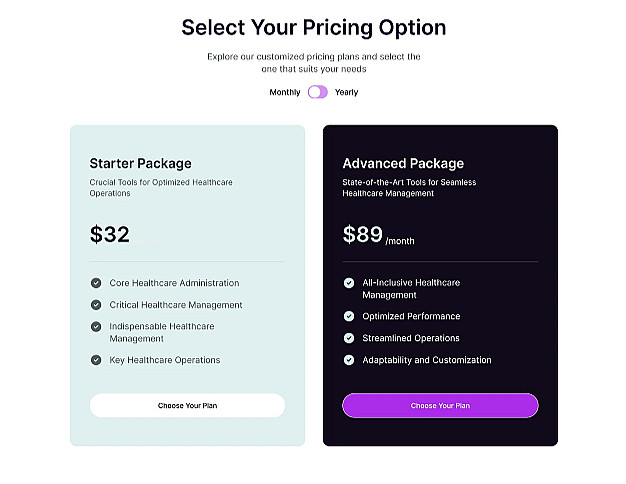Viewport: 626px width, 484px height.
Task: Click the $89 price on Advanced card
Action: (363, 235)
